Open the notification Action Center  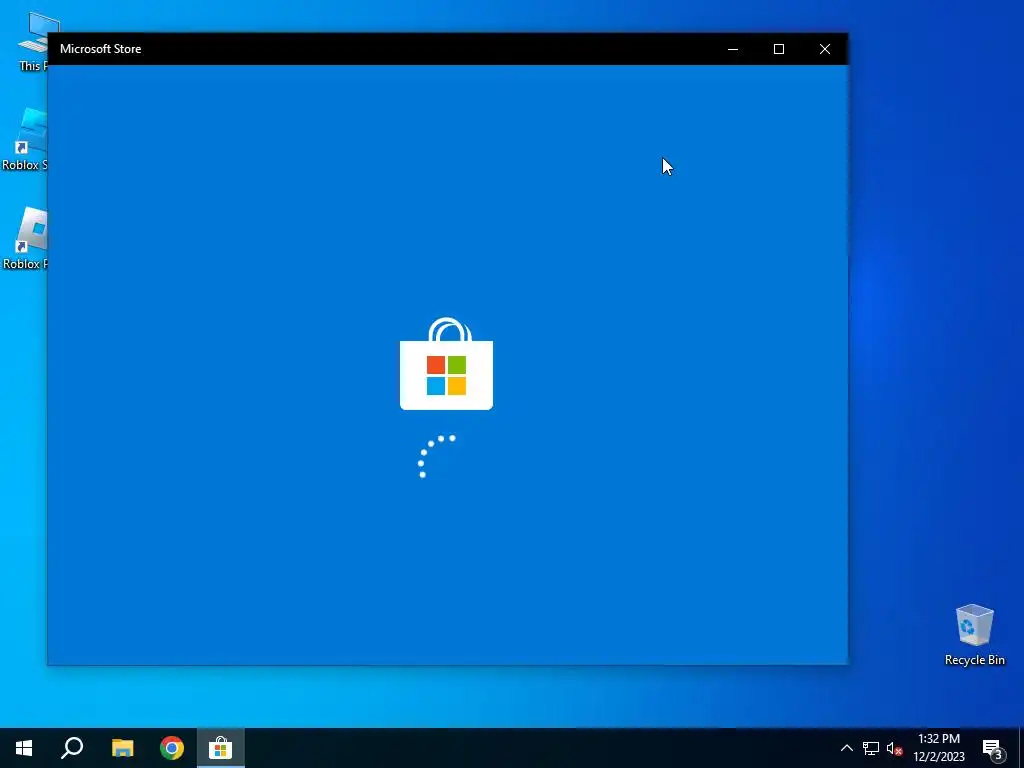[993, 748]
